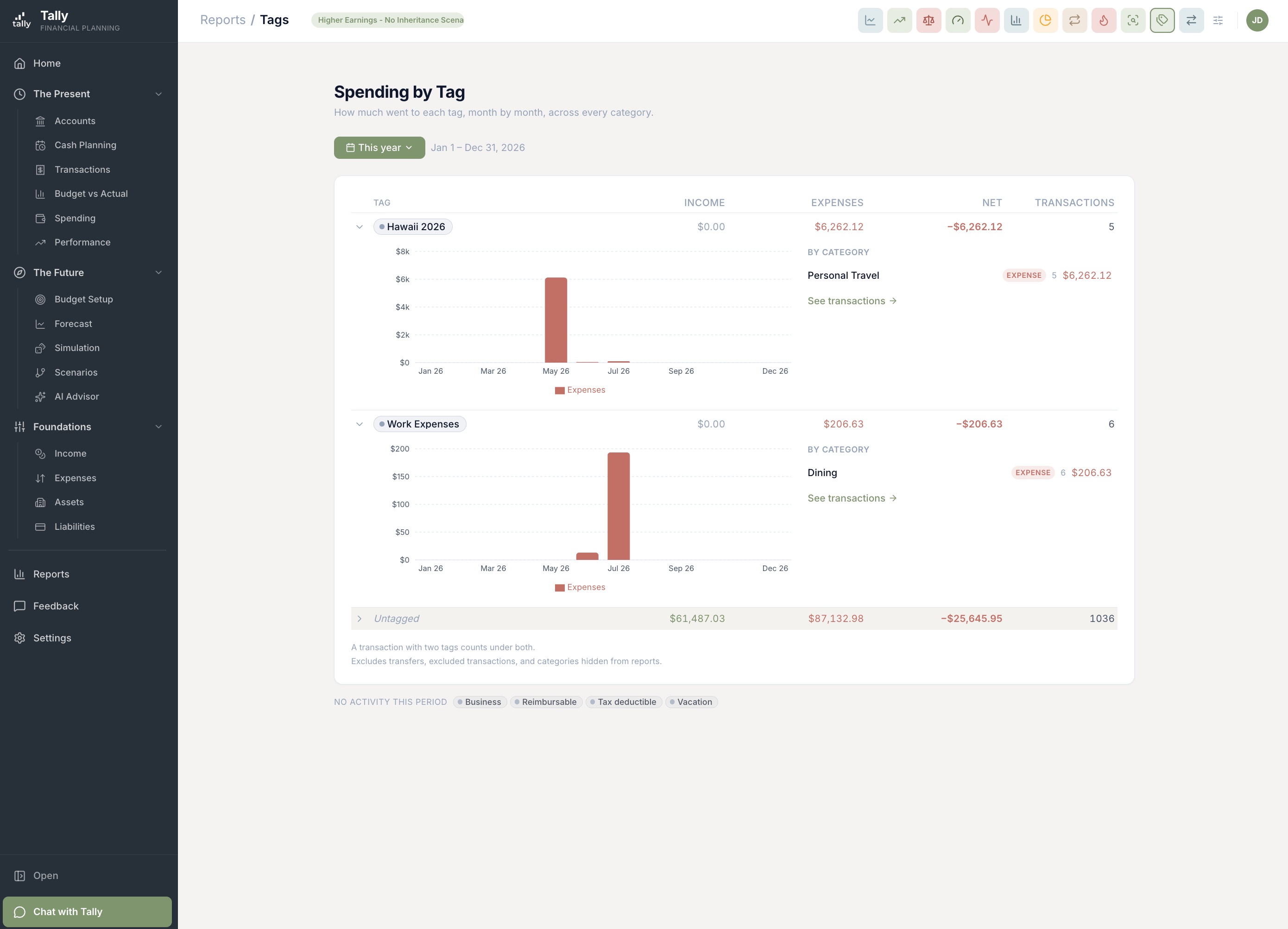Image resolution: width=1288 pixels, height=929 pixels.
Task: Open the line chart report icon
Action: coord(870,20)
